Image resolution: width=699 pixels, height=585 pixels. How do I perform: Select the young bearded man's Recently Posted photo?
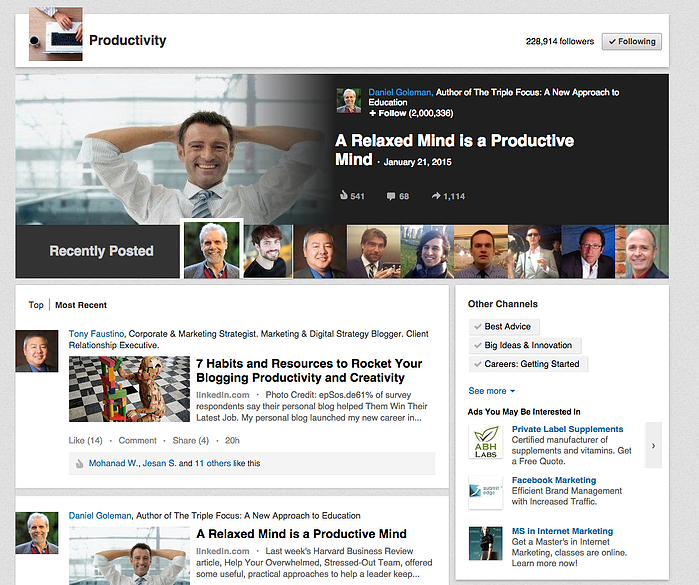coord(267,251)
